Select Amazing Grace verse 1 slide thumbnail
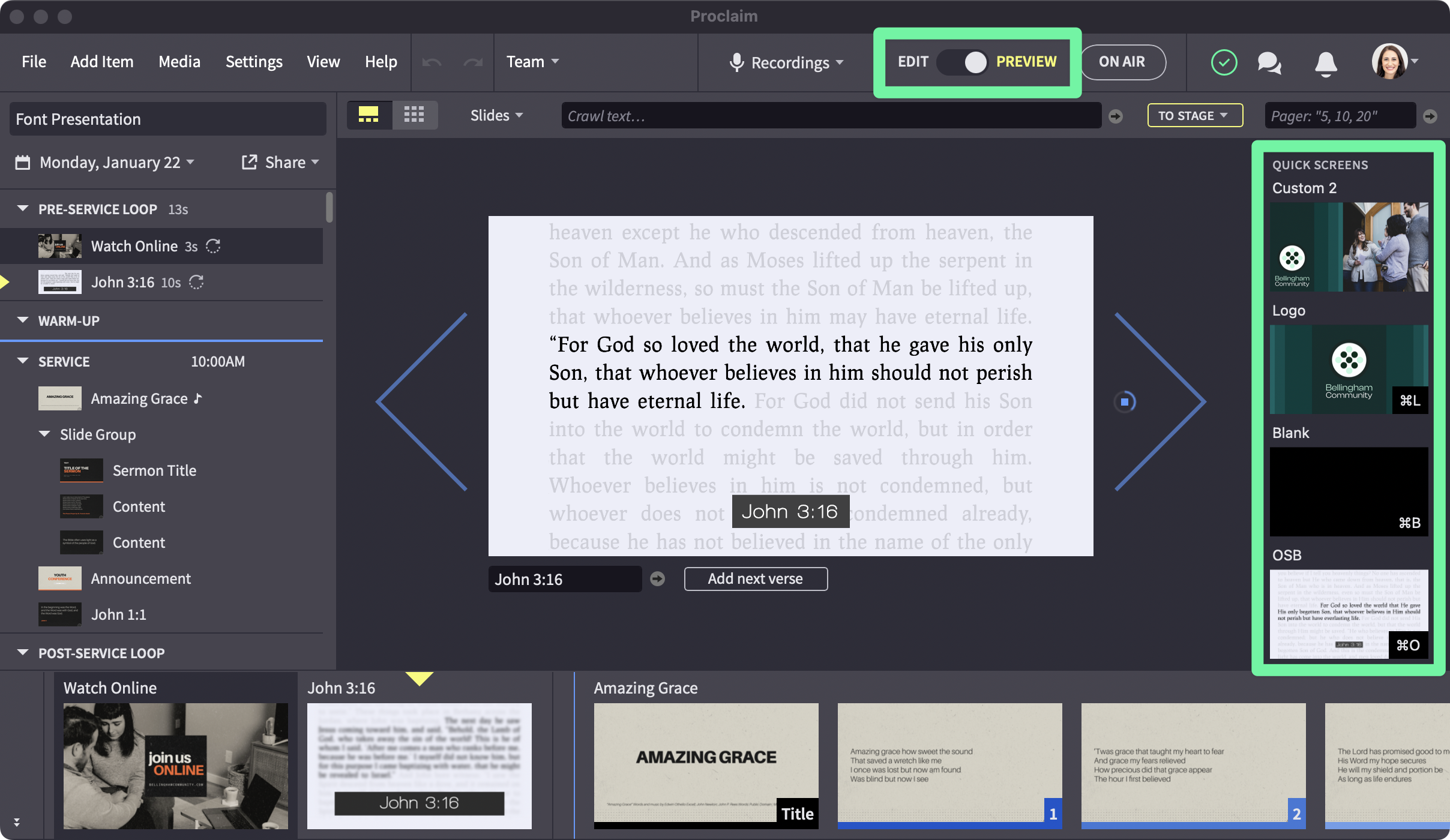Screen dimensions: 1450x840 pos(950,766)
